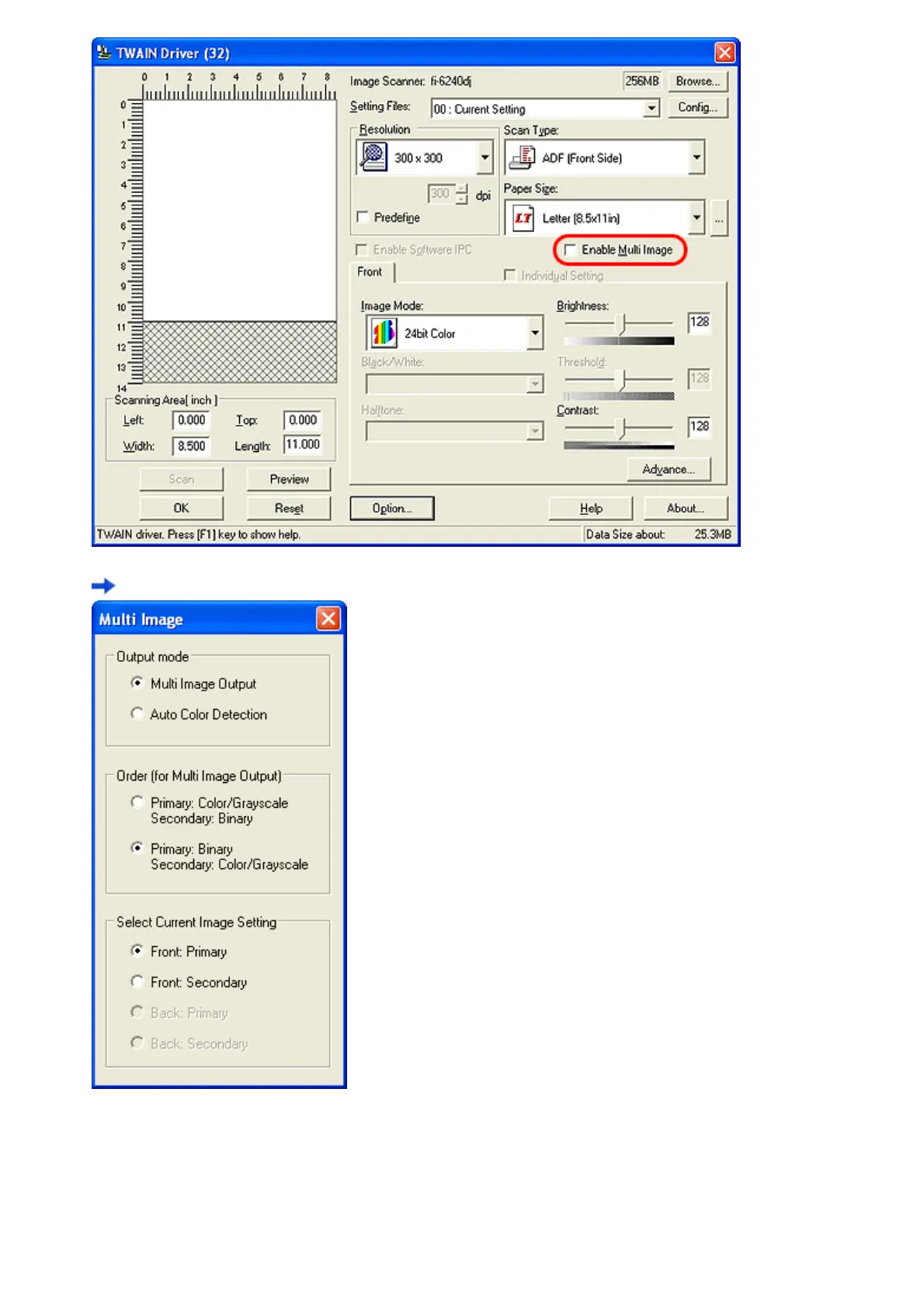Click the Width scanning area field
The height and width of the screenshot is (1308, 924).
191,446
